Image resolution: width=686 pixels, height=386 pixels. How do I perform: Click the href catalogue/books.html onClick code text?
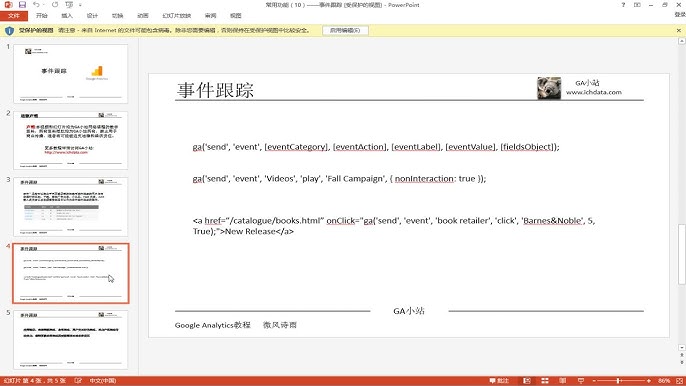click(x=394, y=226)
